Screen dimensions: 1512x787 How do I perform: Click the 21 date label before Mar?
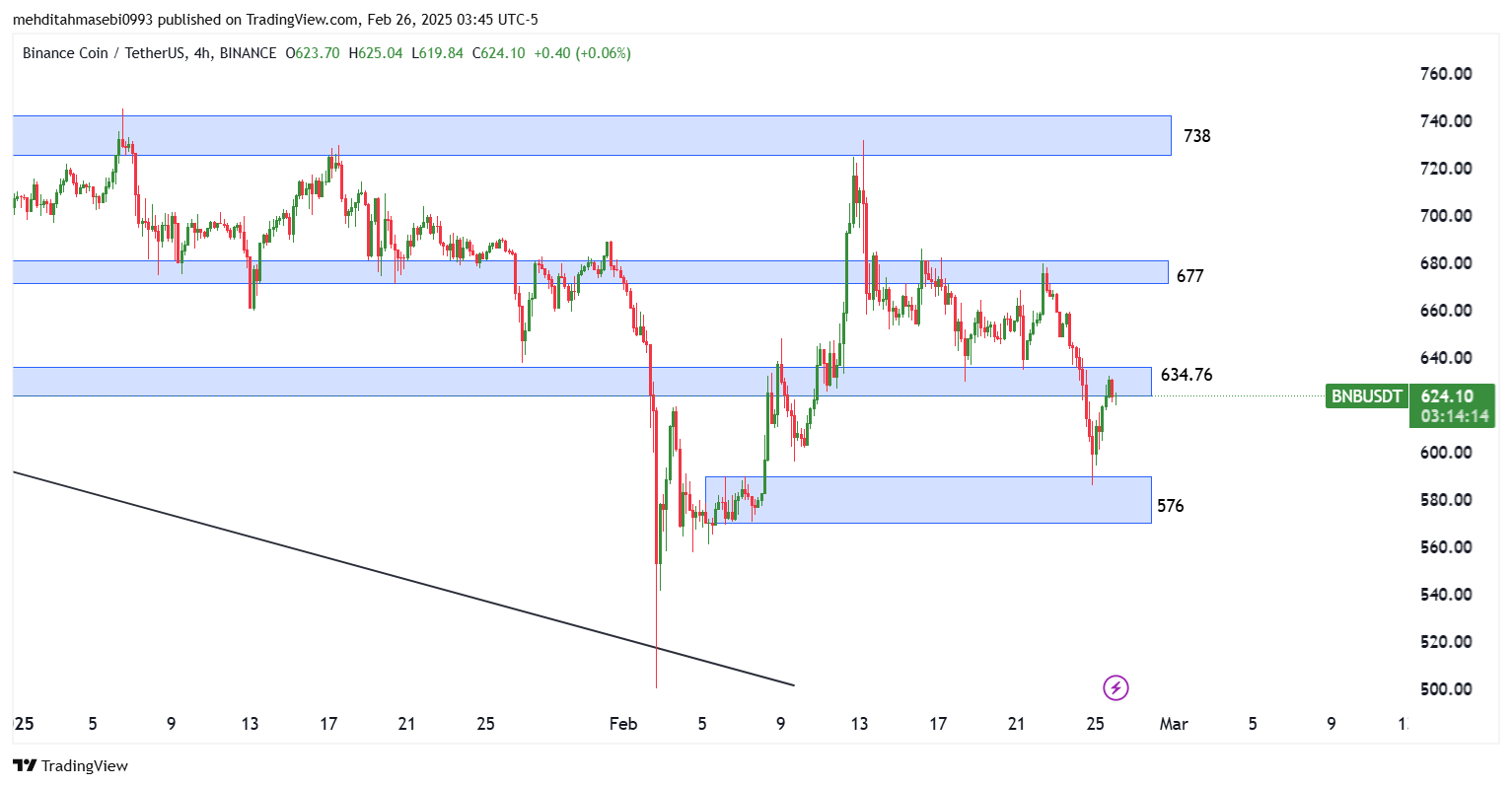(1017, 724)
